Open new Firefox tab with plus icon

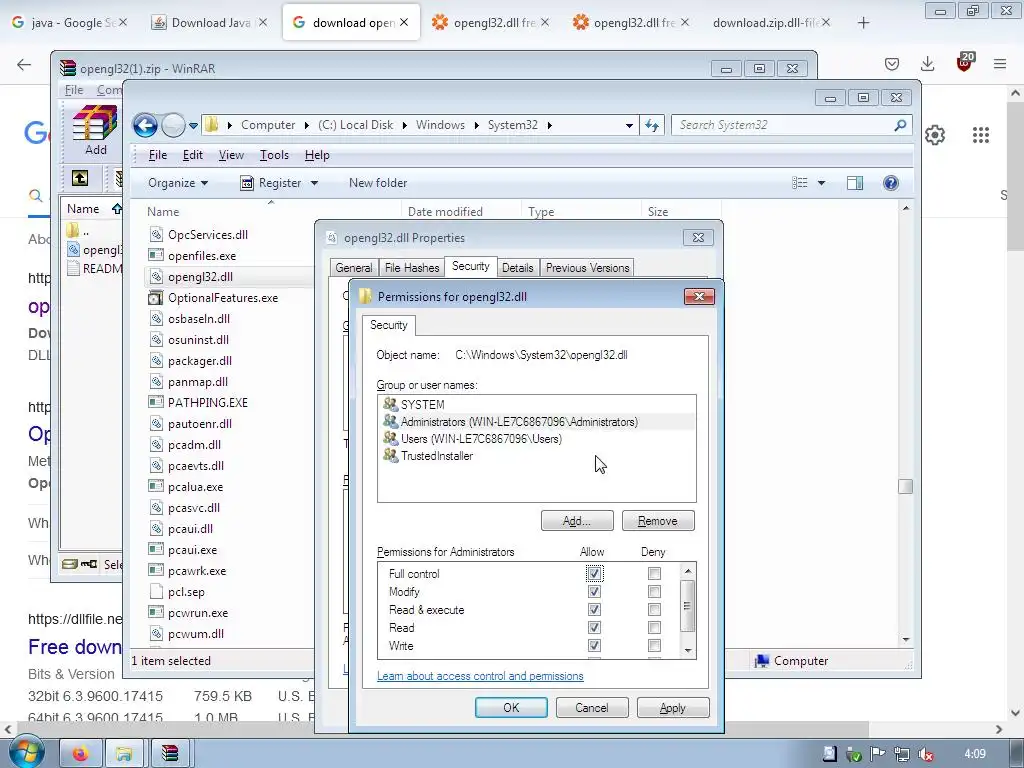[863, 23]
